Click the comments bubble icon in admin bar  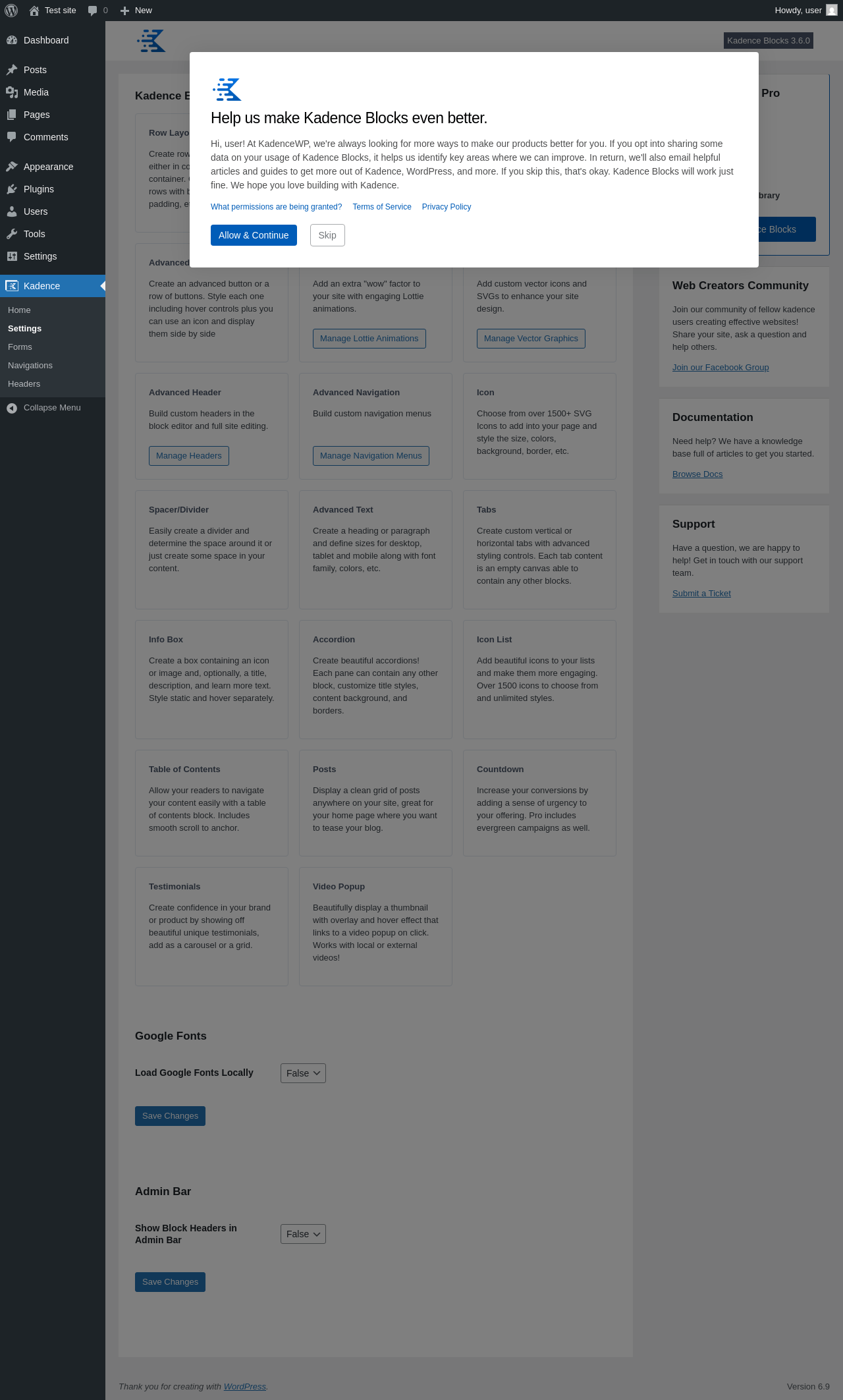92,11
